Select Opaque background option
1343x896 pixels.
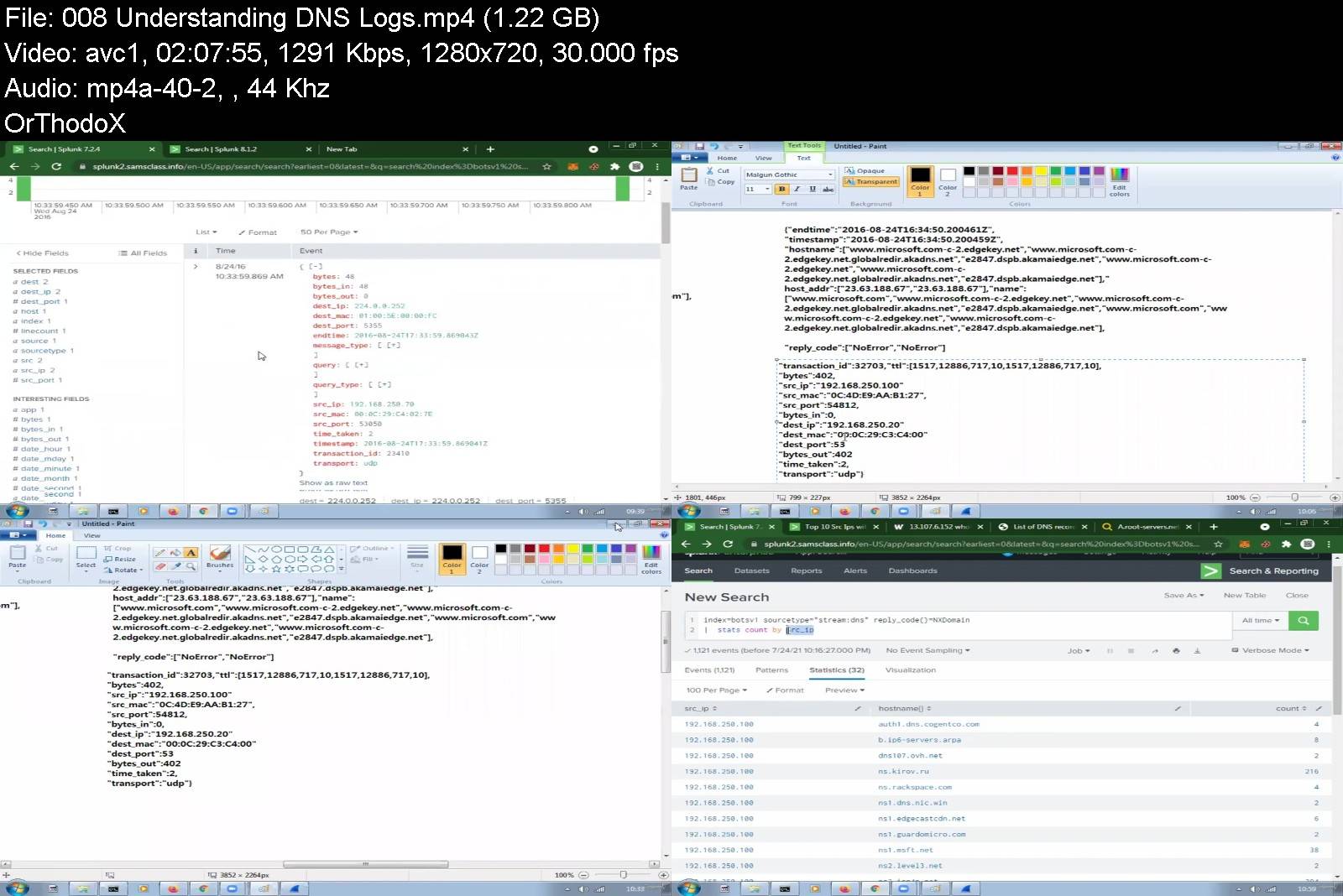click(865, 170)
